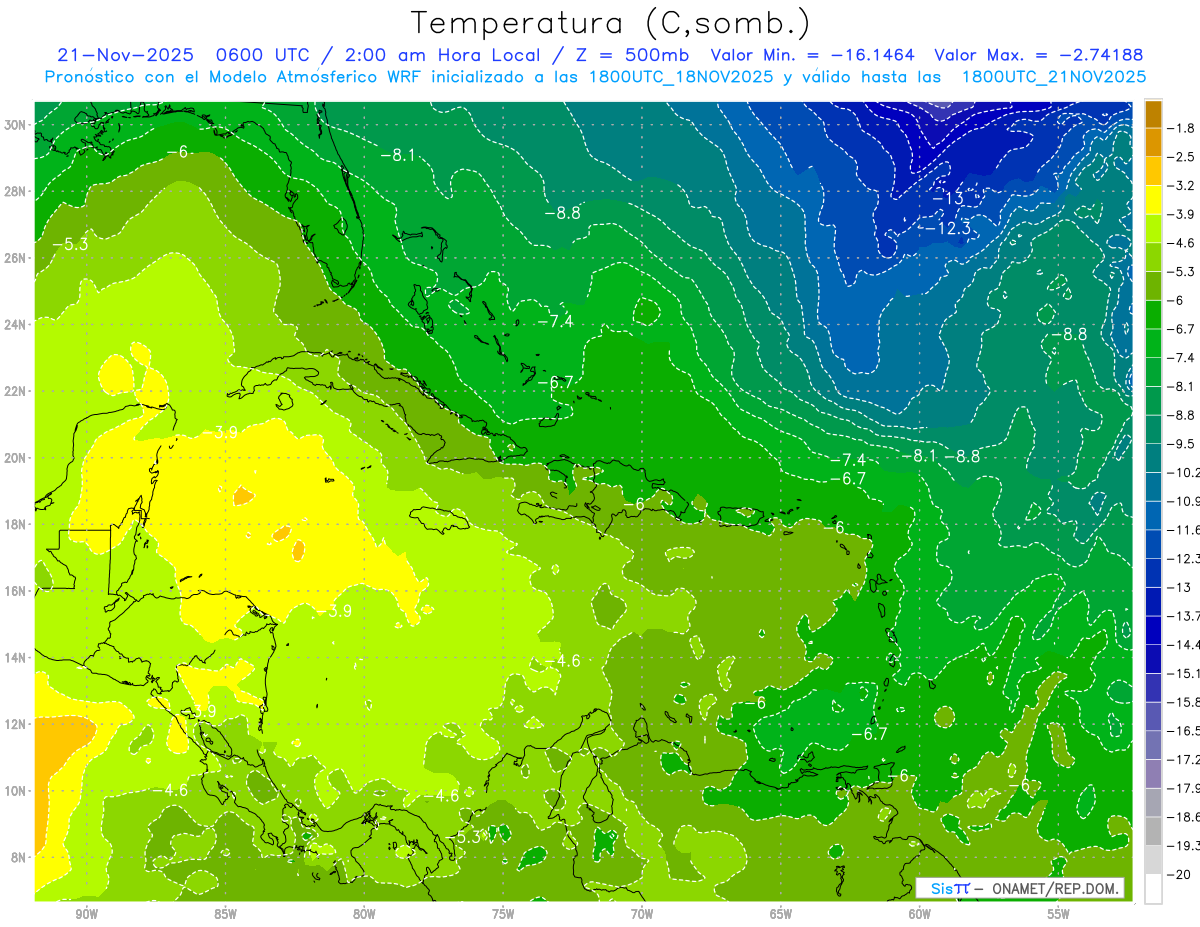Click the '90W' longitude axis label
The height and width of the screenshot is (927, 1200).
tap(86, 914)
